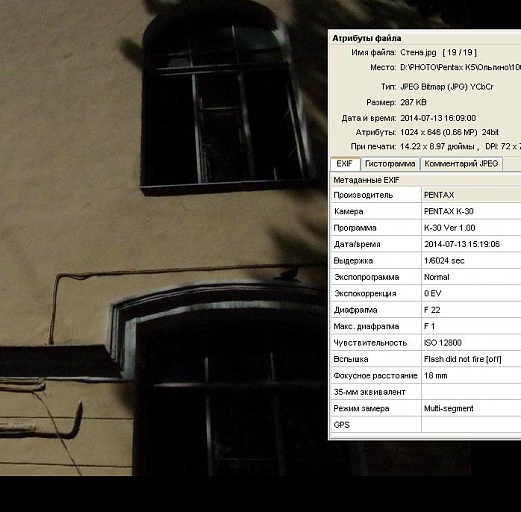
Task: Click the Фокусное расстояние row label
Action: point(375,376)
